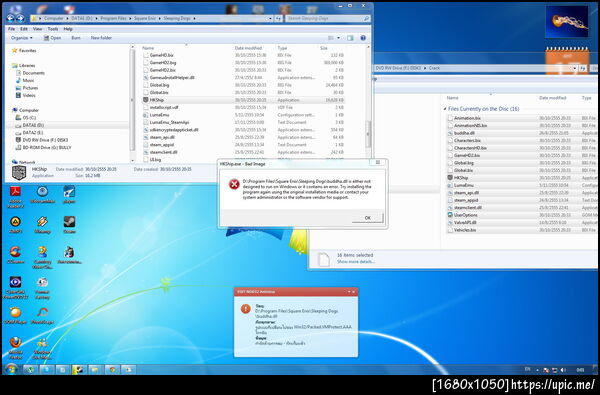Click Square Enix in the address breadcrumb
The height and width of the screenshot is (395, 600).
click(145, 18)
